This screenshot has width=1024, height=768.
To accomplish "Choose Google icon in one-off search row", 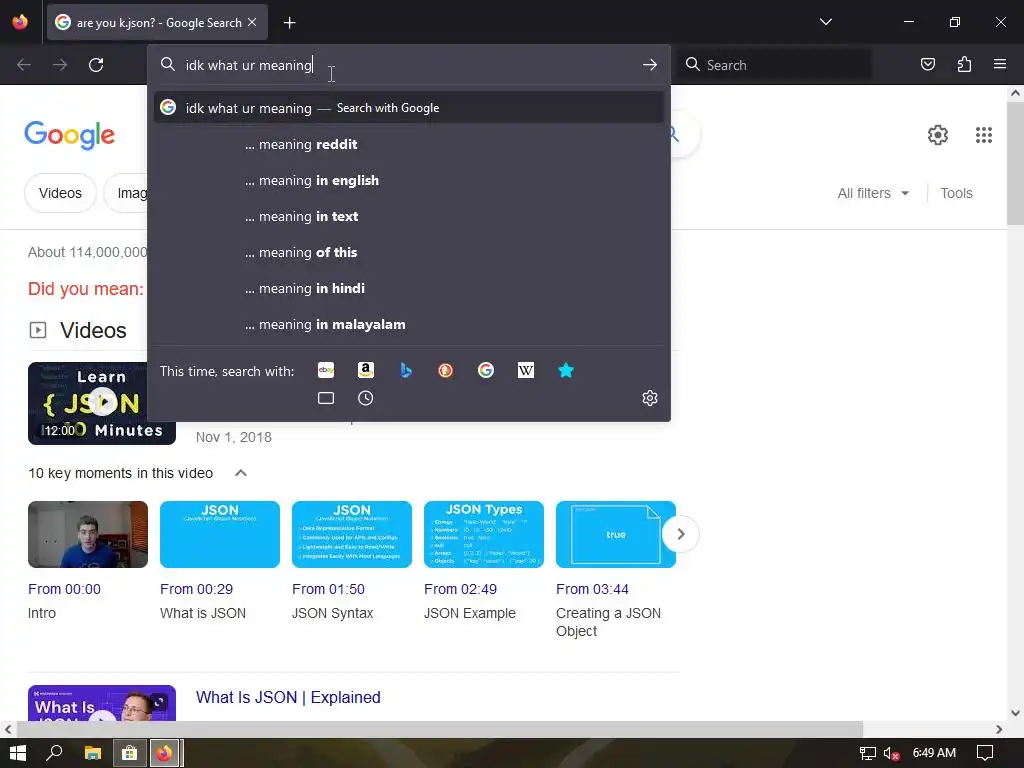I will point(486,370).
